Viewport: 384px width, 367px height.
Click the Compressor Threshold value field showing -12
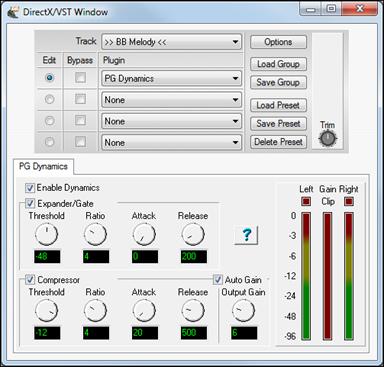[47, 333]
